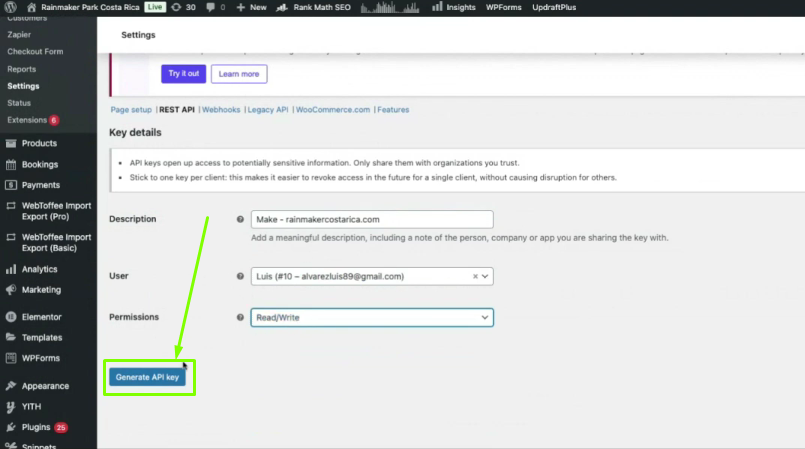
Task: Click the Generate API key button
Action: coord(147,377)
